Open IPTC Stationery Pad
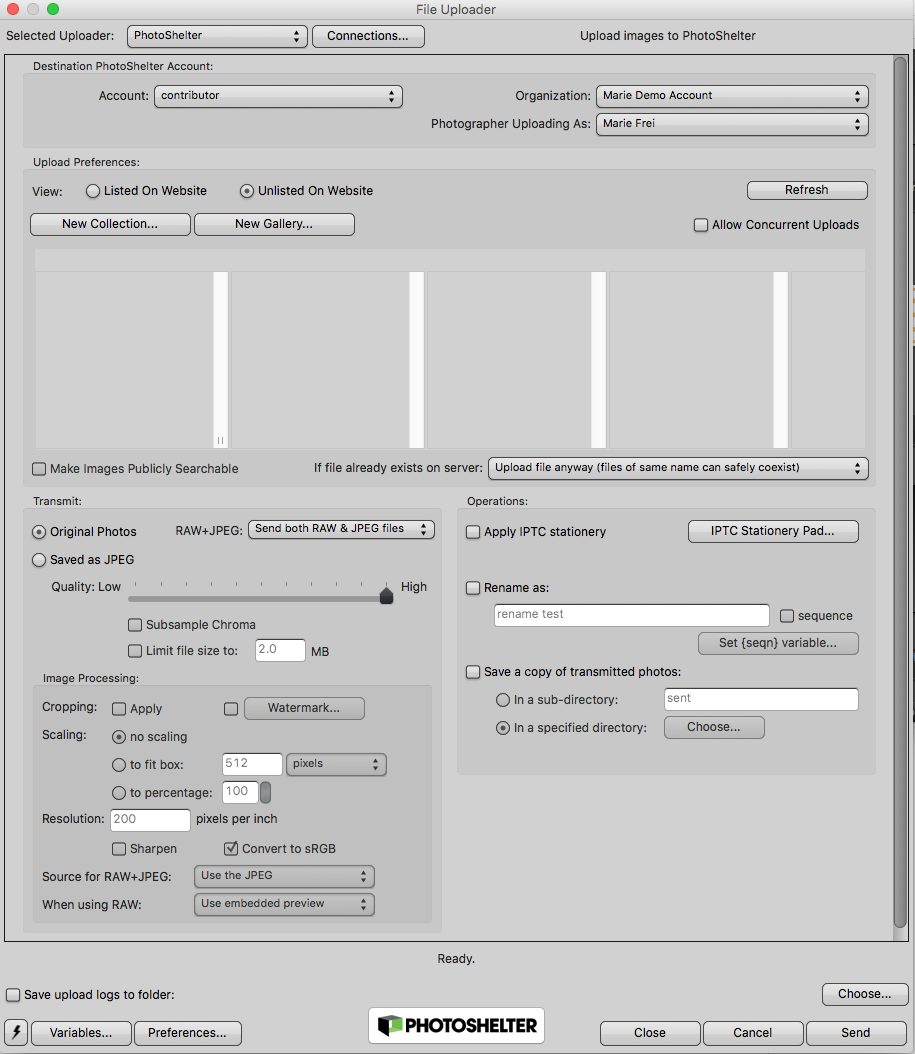 click(x=773, y=531)
